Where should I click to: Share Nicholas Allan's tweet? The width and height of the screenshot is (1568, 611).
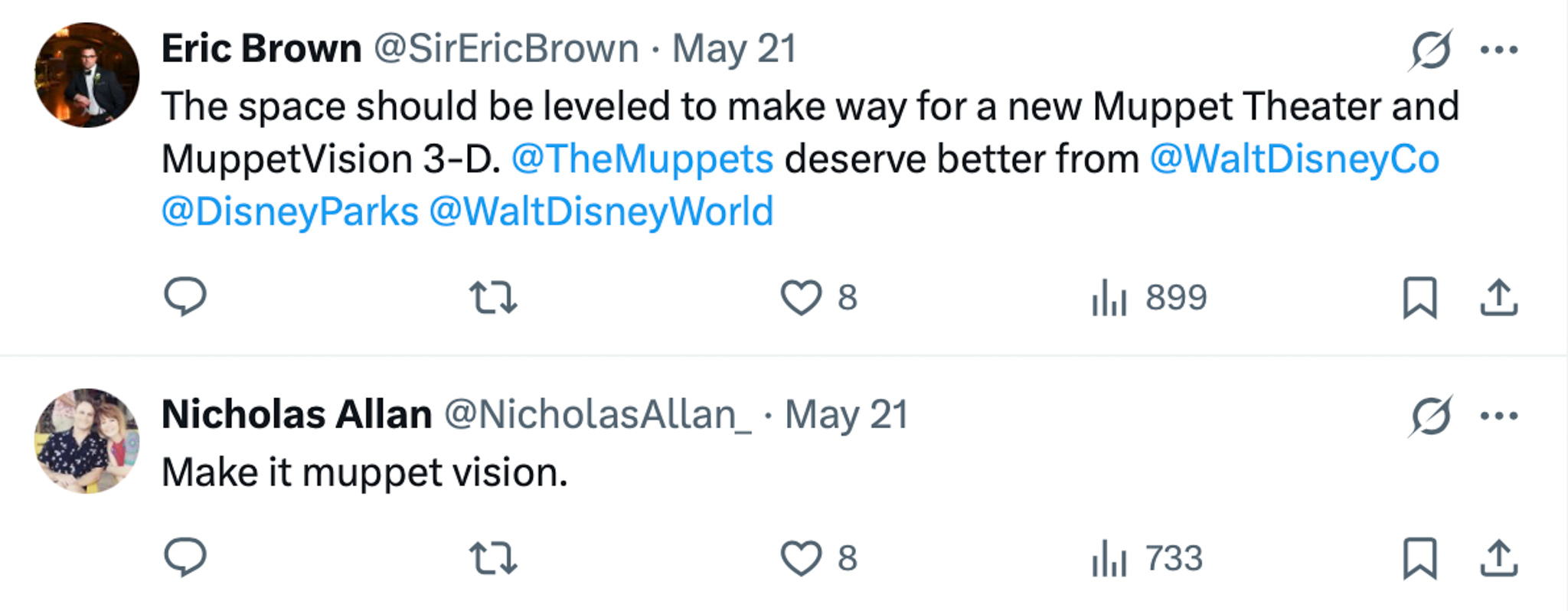1498,558
